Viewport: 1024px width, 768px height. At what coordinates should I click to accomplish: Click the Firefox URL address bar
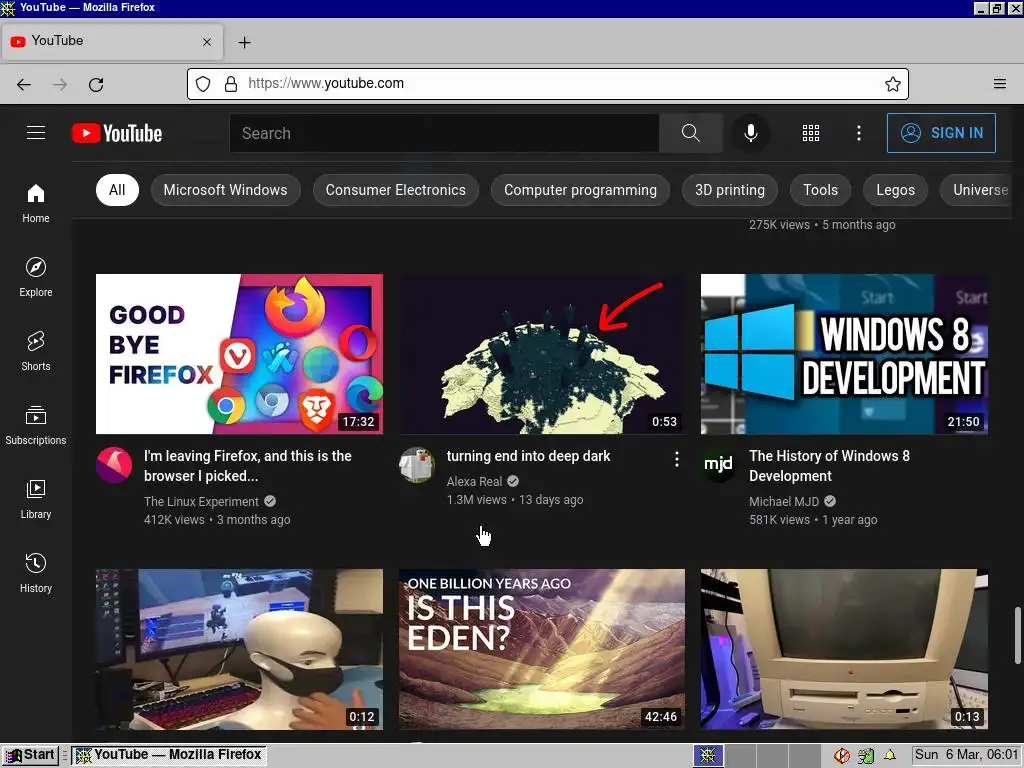pos(547,84)
